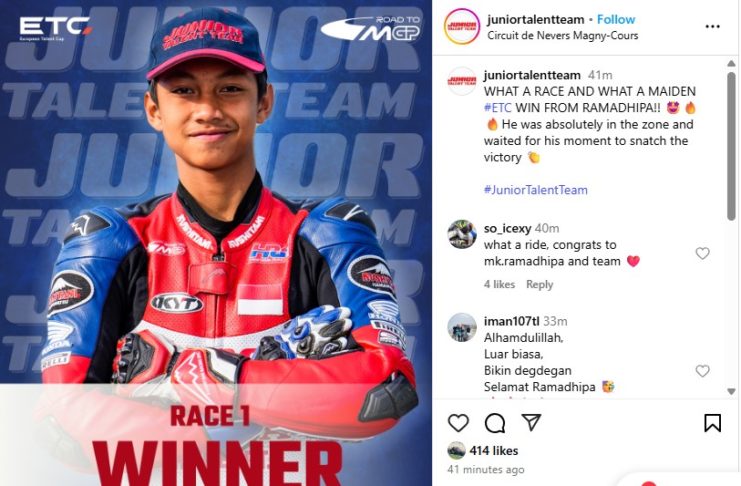Click the comments scrollbar down arrow
This screenshot has width=741, height=486.
(x=731, y=391)
